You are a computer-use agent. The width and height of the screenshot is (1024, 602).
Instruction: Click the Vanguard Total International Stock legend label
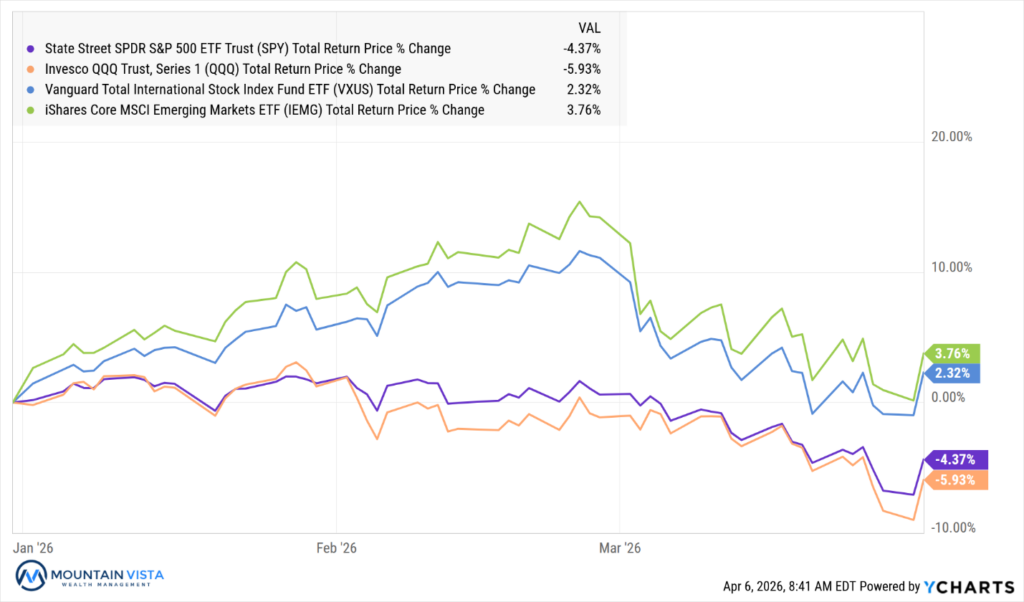[288, 89]
